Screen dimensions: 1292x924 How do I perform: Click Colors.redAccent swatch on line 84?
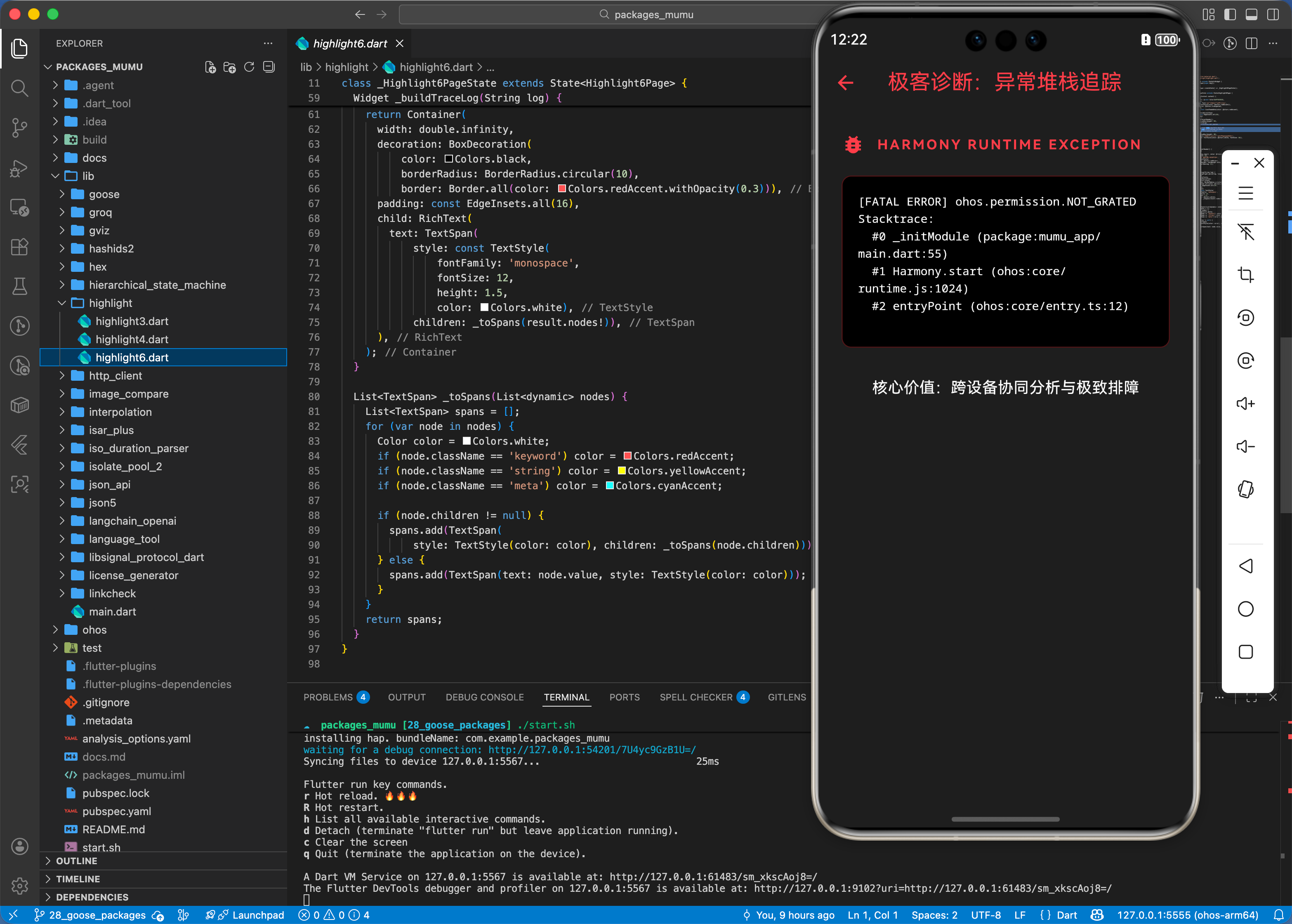click(x=627, y=456)
